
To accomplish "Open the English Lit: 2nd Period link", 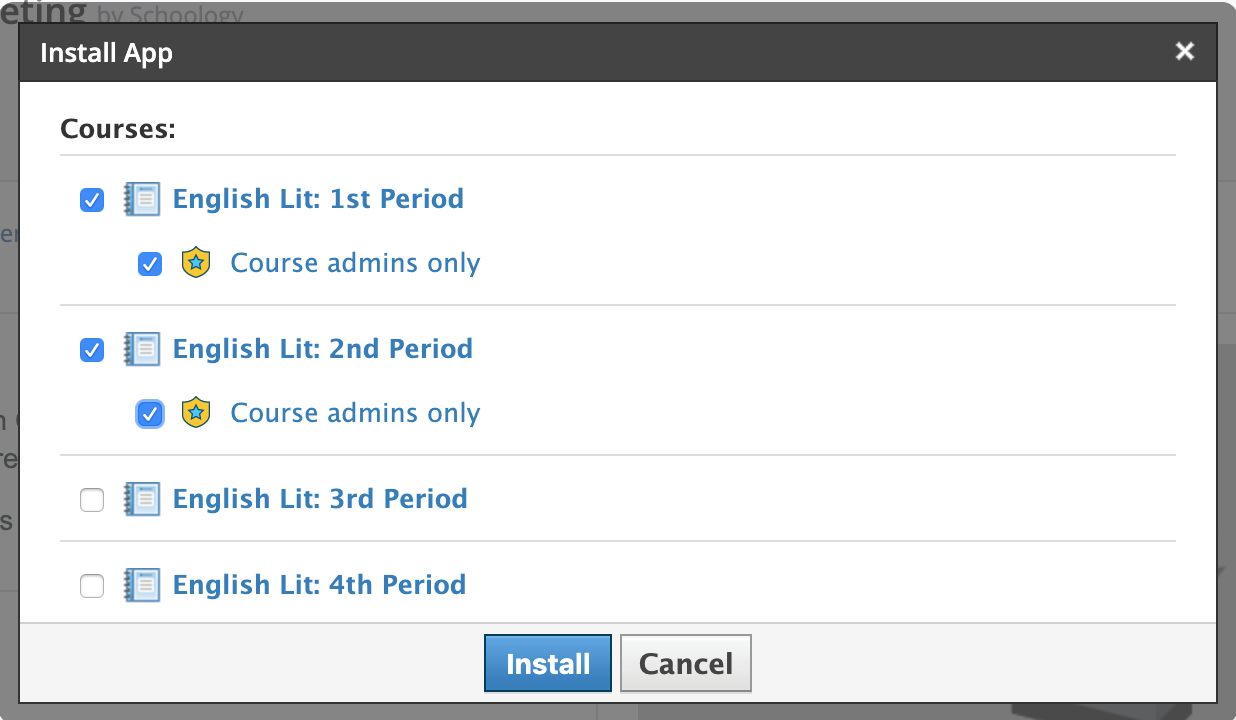I will coord(323,349).
